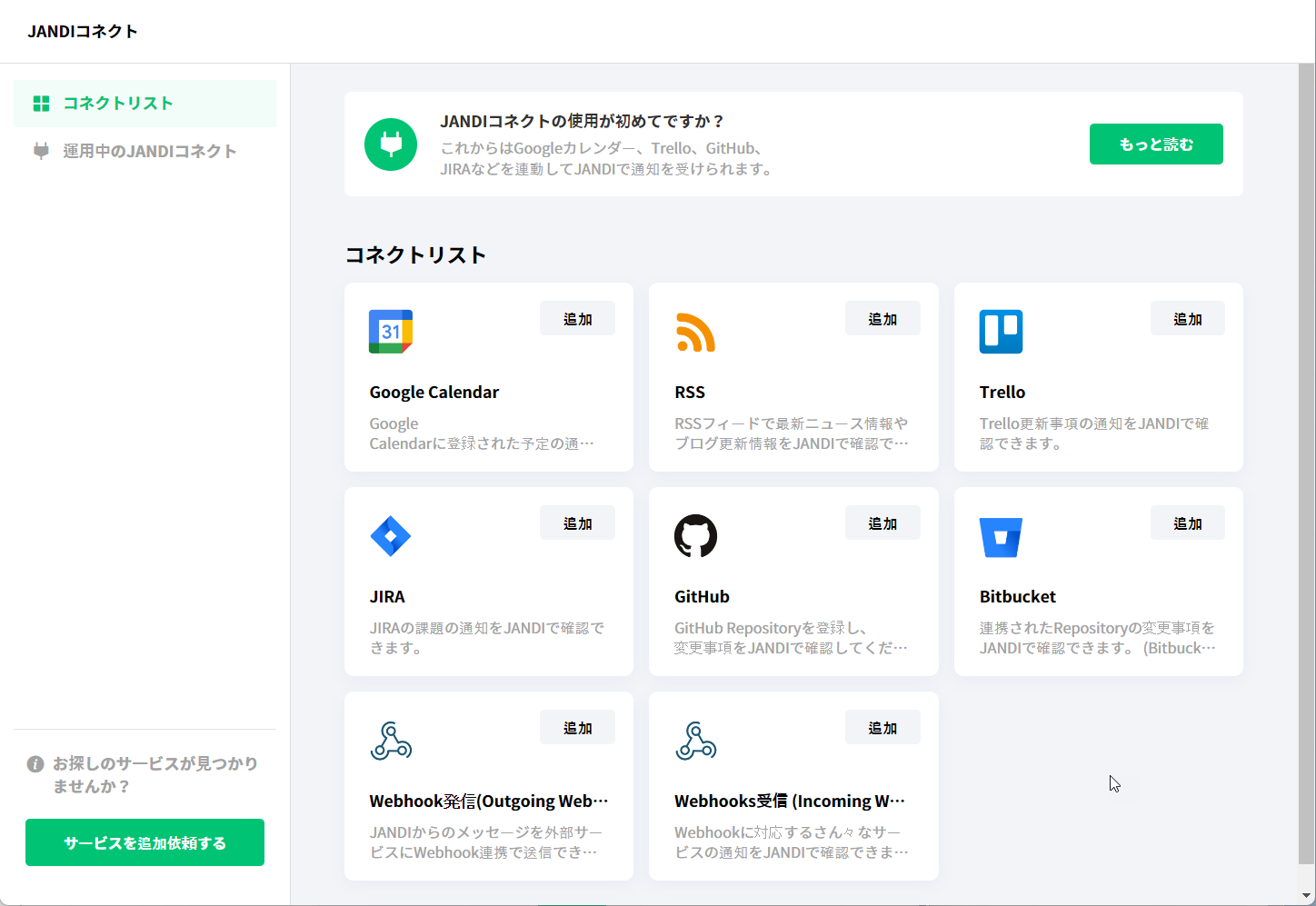Add the Bitbucket connector
Viewport: 1316px width, 906px height.
pyautogui.click(x=1188, y=523)
